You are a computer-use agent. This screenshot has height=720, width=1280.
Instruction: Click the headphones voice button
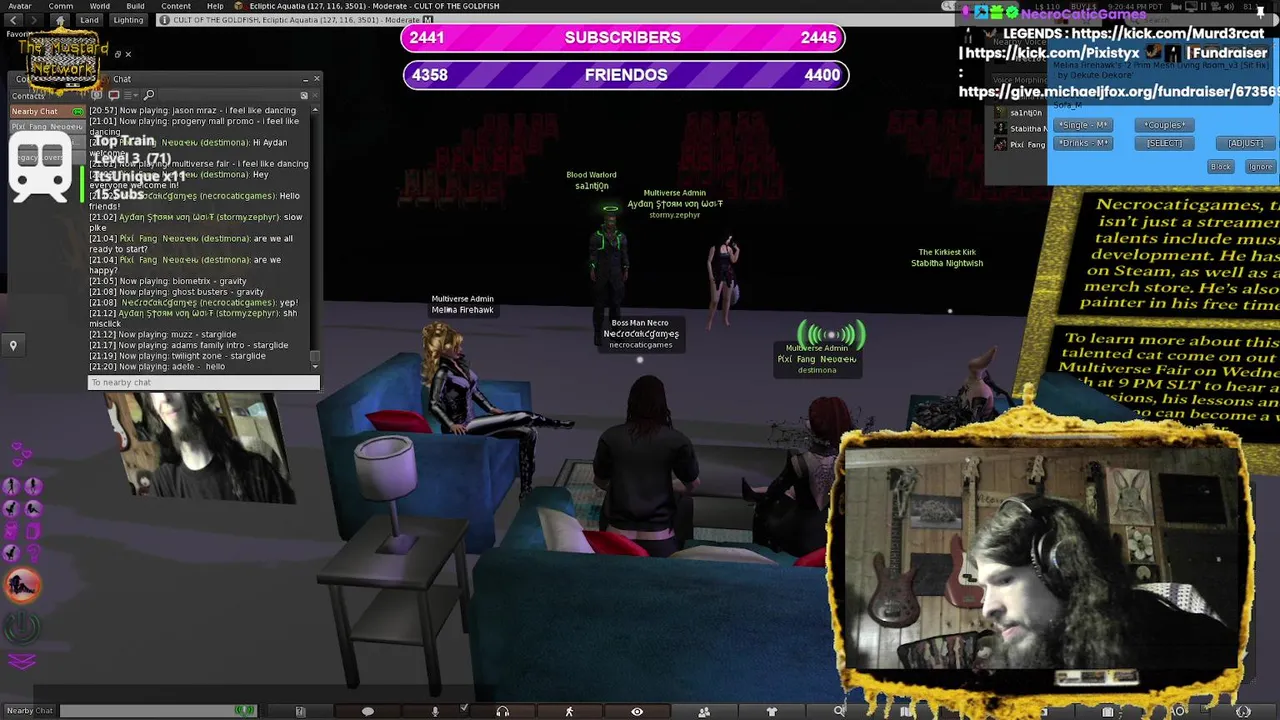point(502,711)
